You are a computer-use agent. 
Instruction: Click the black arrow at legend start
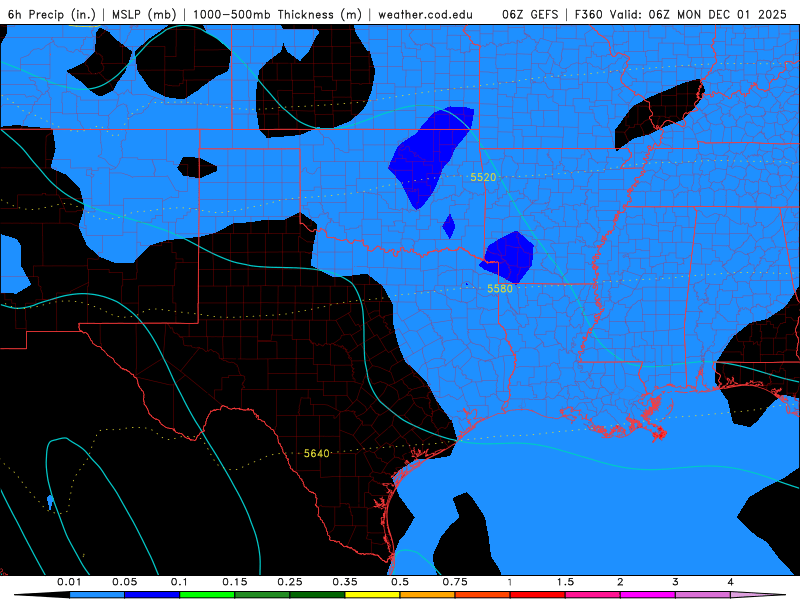(x=42, y=595)
